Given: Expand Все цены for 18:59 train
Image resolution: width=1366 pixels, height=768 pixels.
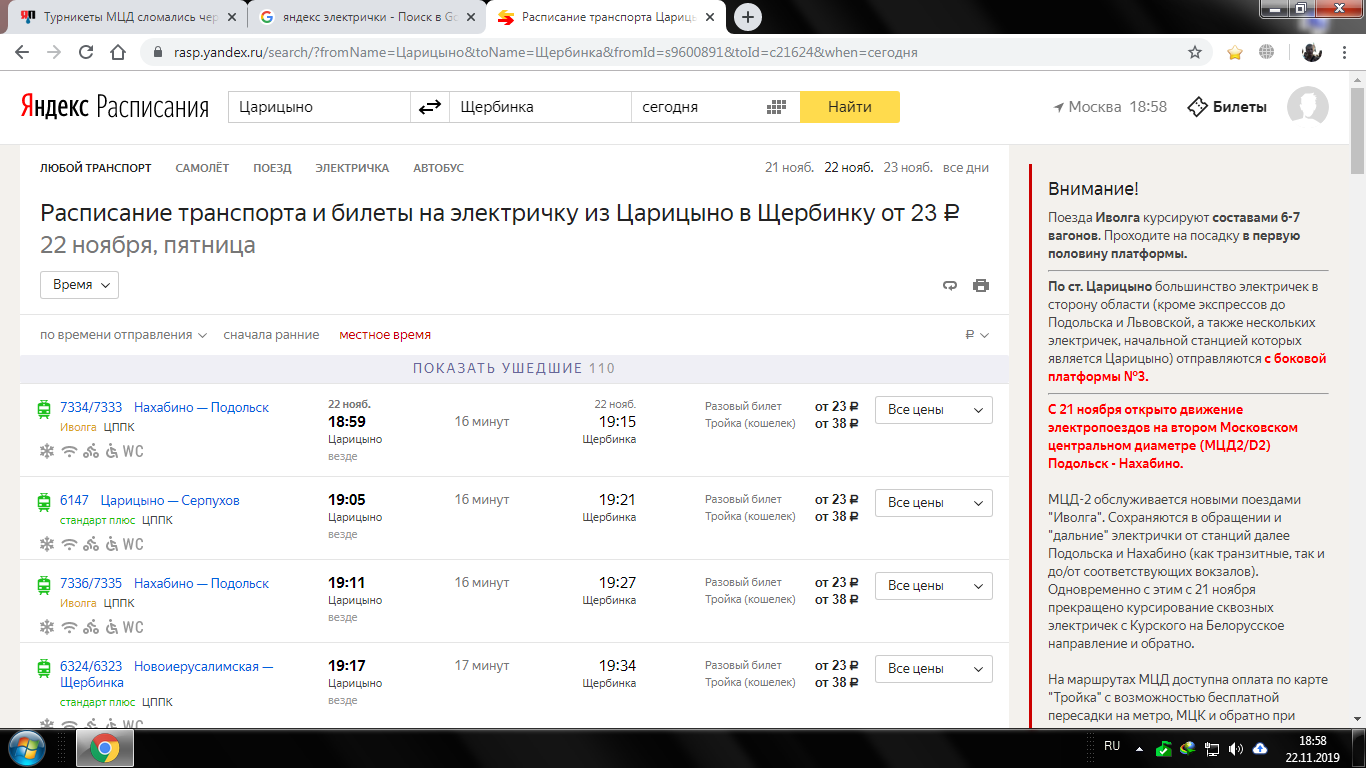Looking at the screenshot, I should [934, 410].
